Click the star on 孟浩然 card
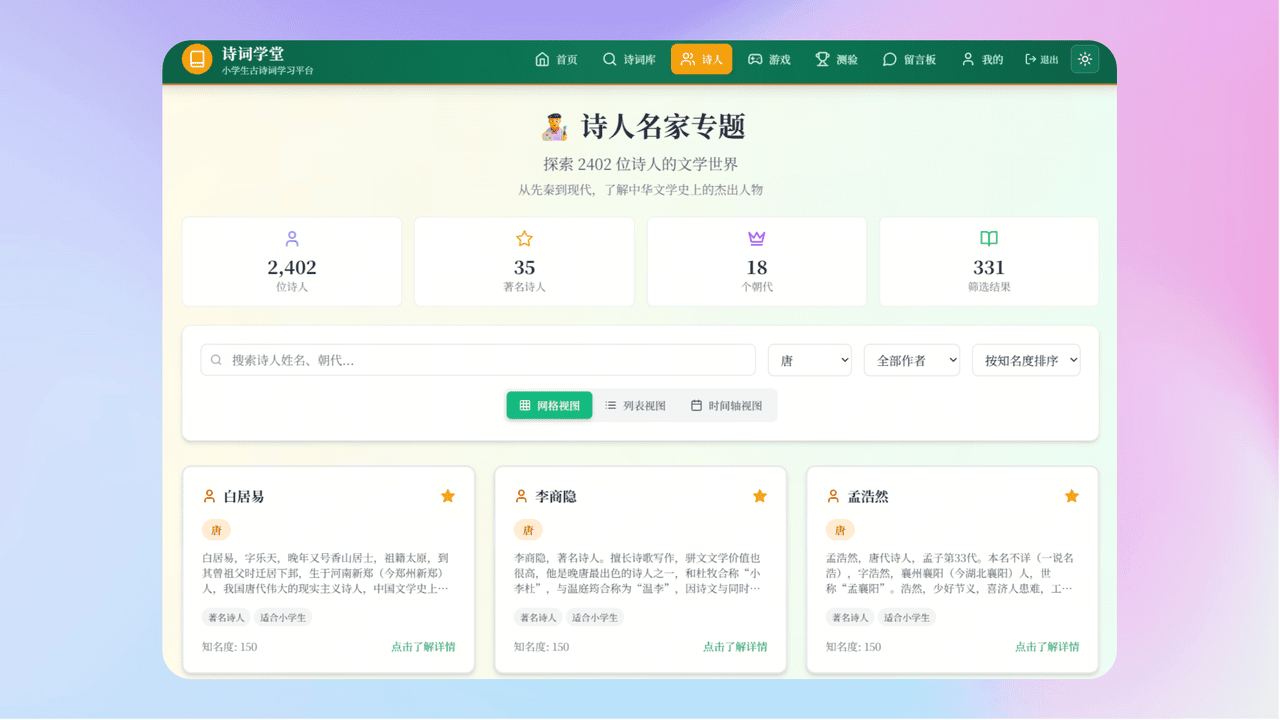This screenshot has width=1280, height=720. point(1072,496)
